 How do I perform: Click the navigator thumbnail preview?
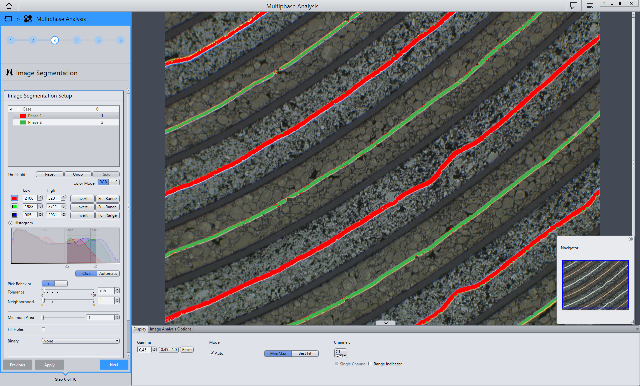[595, 284]
